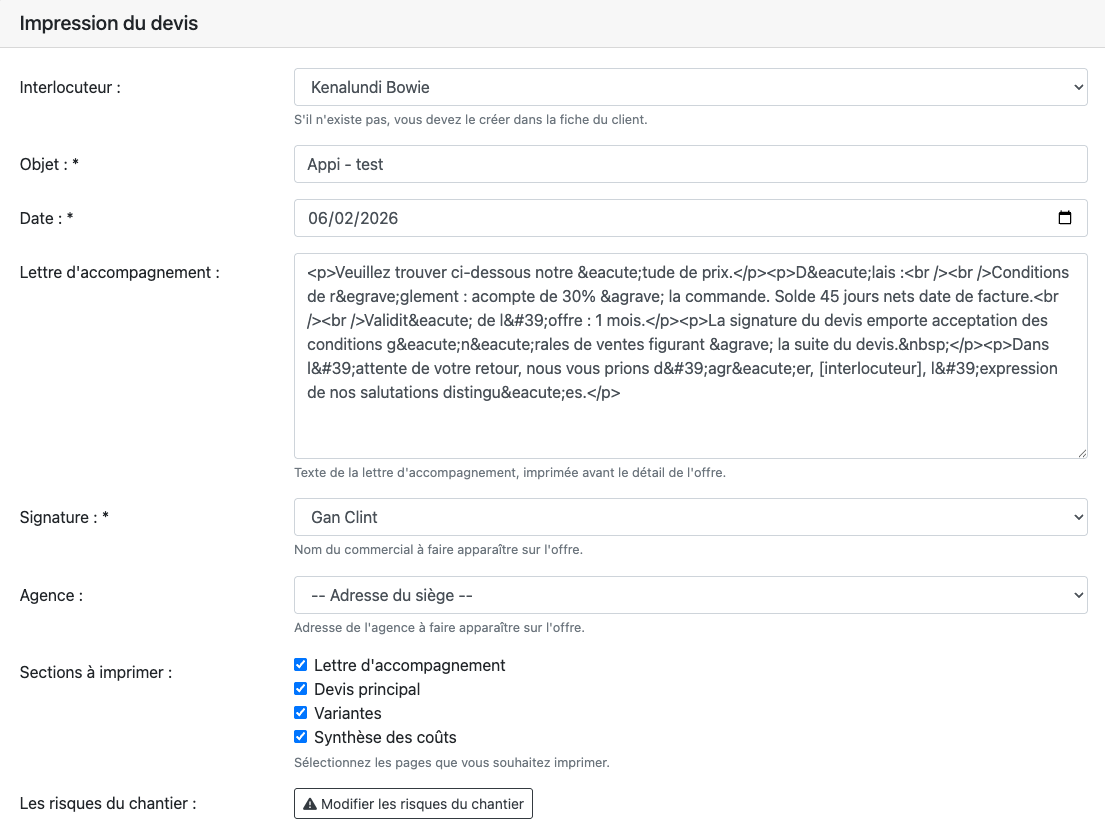Uncheck the Lettre d'accompagnement section checkbox
This screenshot has width=1105, height=832.
[x=301, y=665]
